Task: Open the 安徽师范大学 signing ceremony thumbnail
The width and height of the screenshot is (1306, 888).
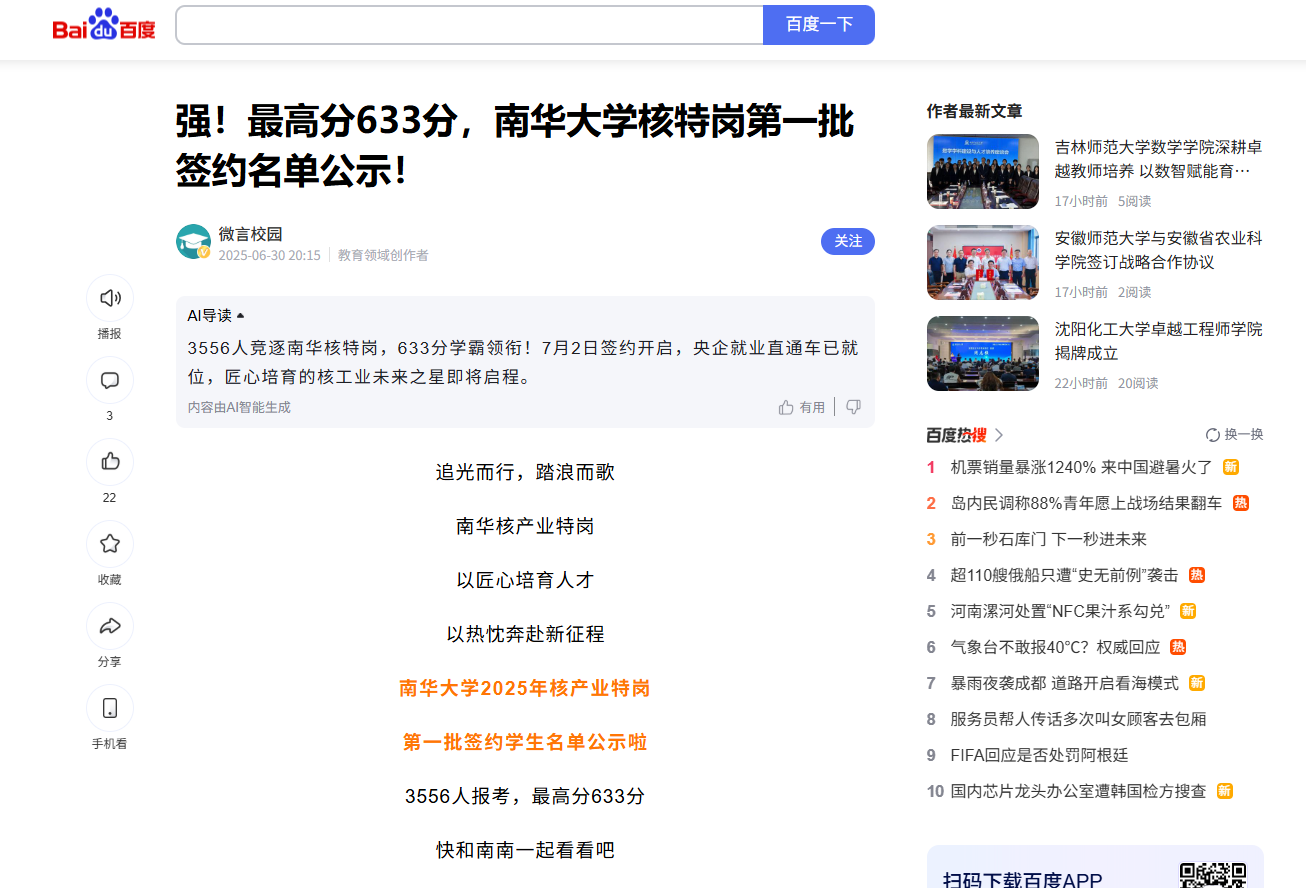Action: click(x=983, y=262)
